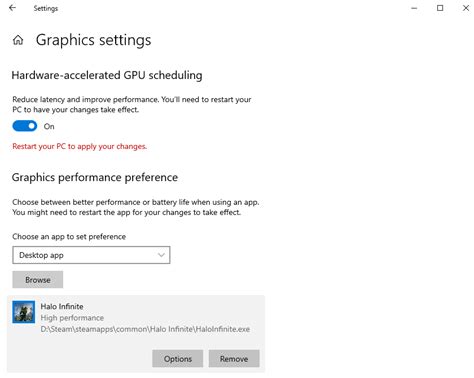This screenshot has width=474, height=378.
Task: Go back using the back arrow
Action: [12, 8]
